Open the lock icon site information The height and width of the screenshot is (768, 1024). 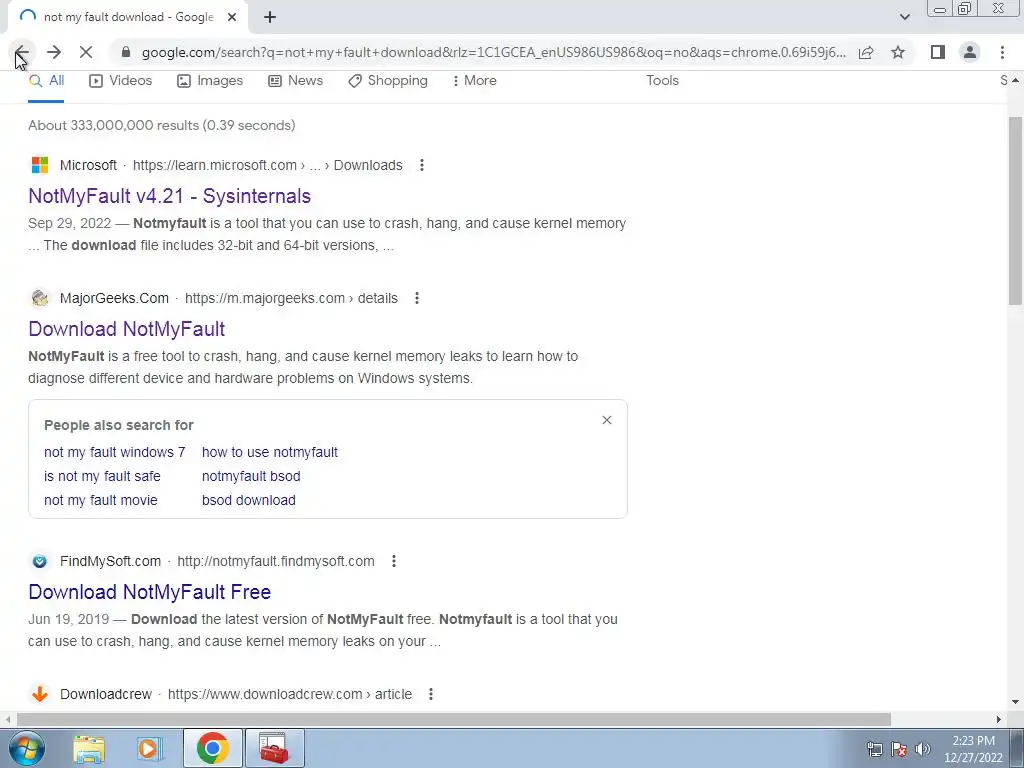click(x=126, y=52)
